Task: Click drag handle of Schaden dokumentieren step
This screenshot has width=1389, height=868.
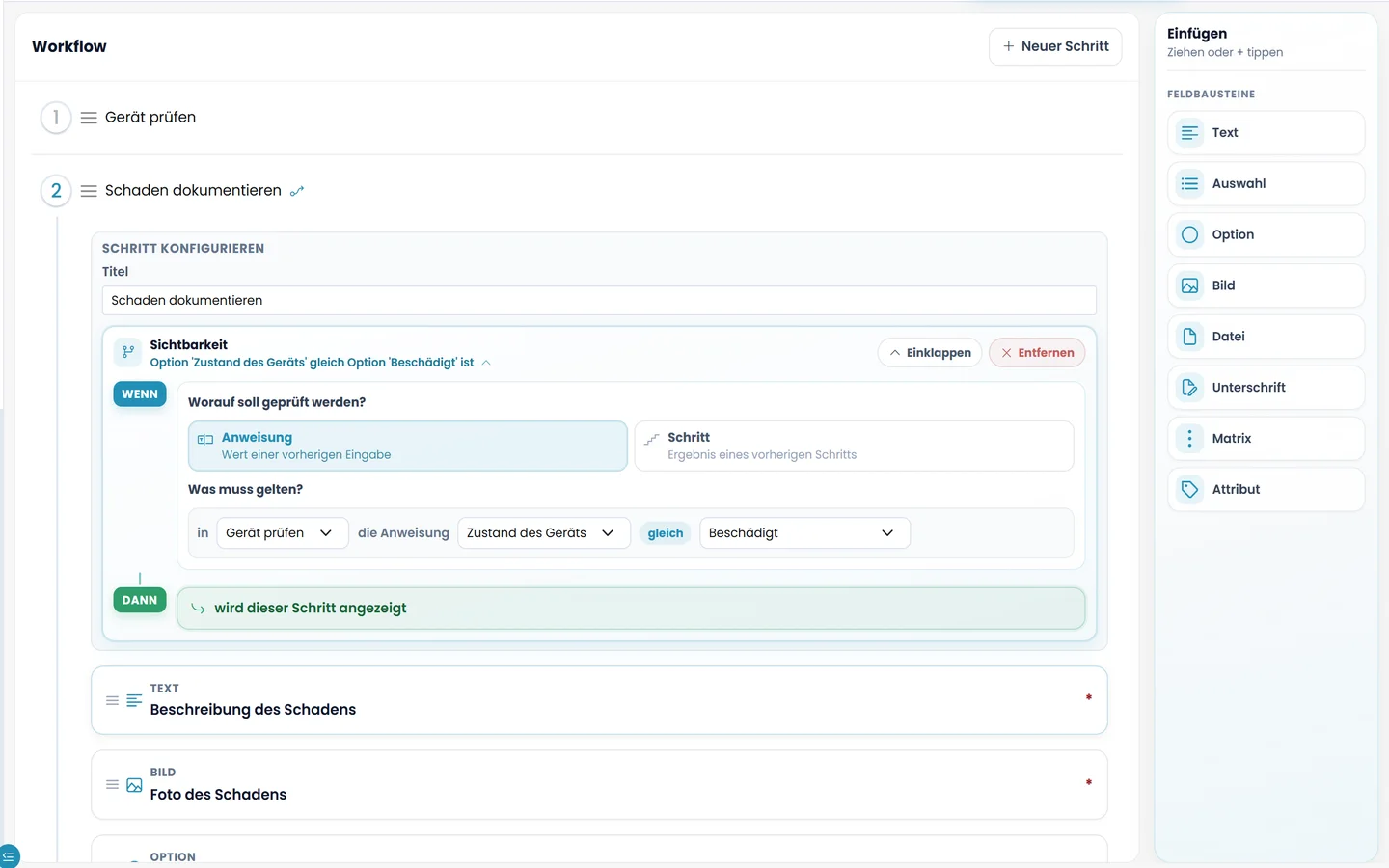Action: 89,191
